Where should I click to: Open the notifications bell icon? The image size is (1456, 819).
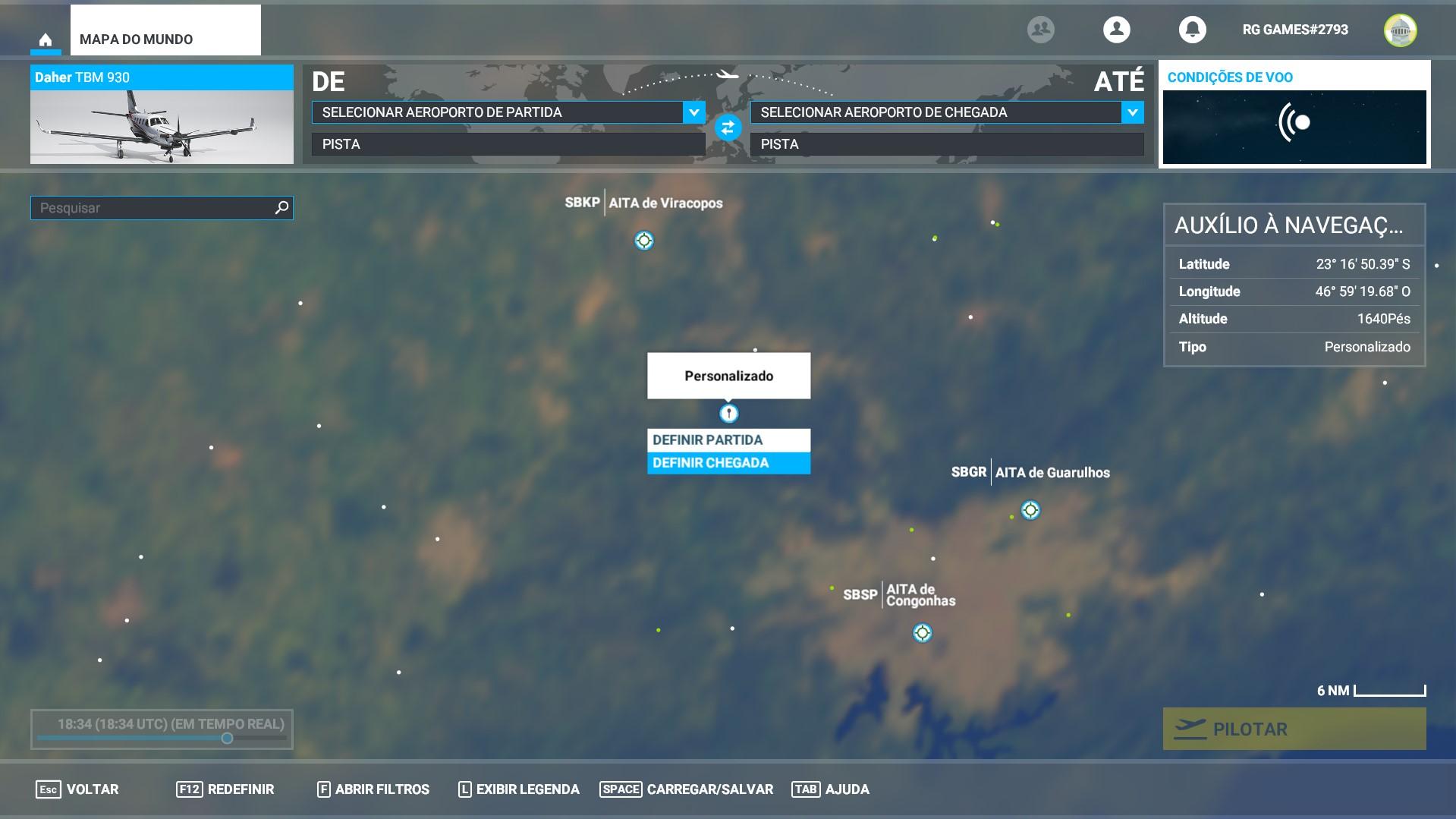(x=1192, y=30)
